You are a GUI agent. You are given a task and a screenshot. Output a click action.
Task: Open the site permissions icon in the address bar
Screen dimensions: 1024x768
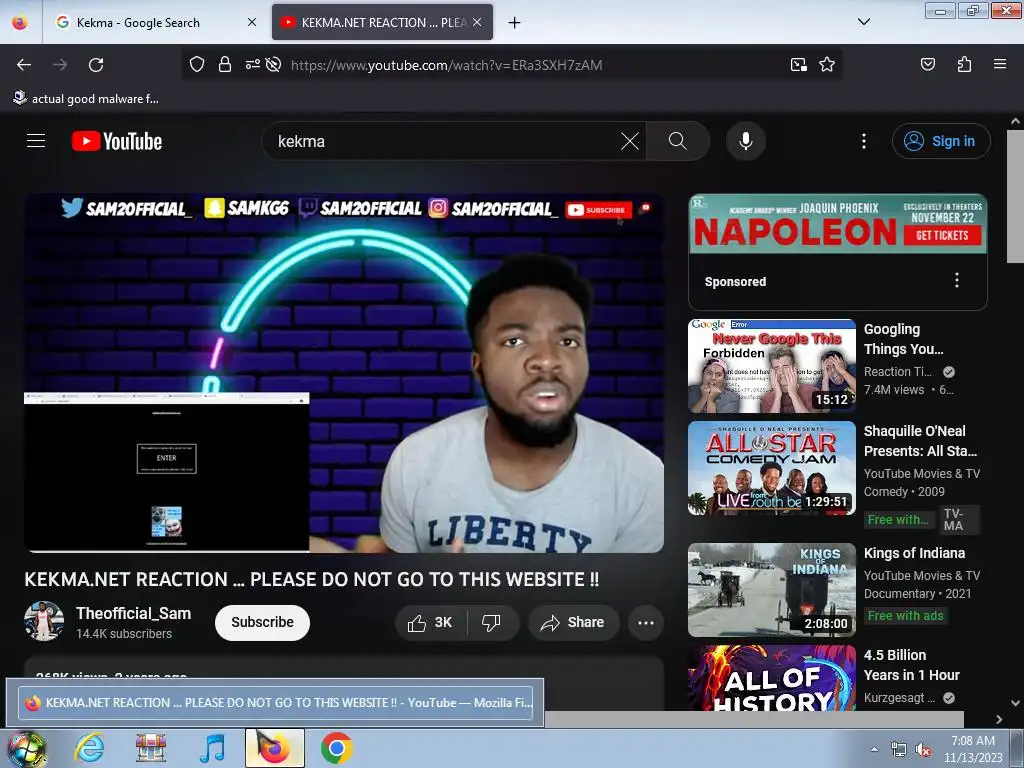(x=252, y=64)
